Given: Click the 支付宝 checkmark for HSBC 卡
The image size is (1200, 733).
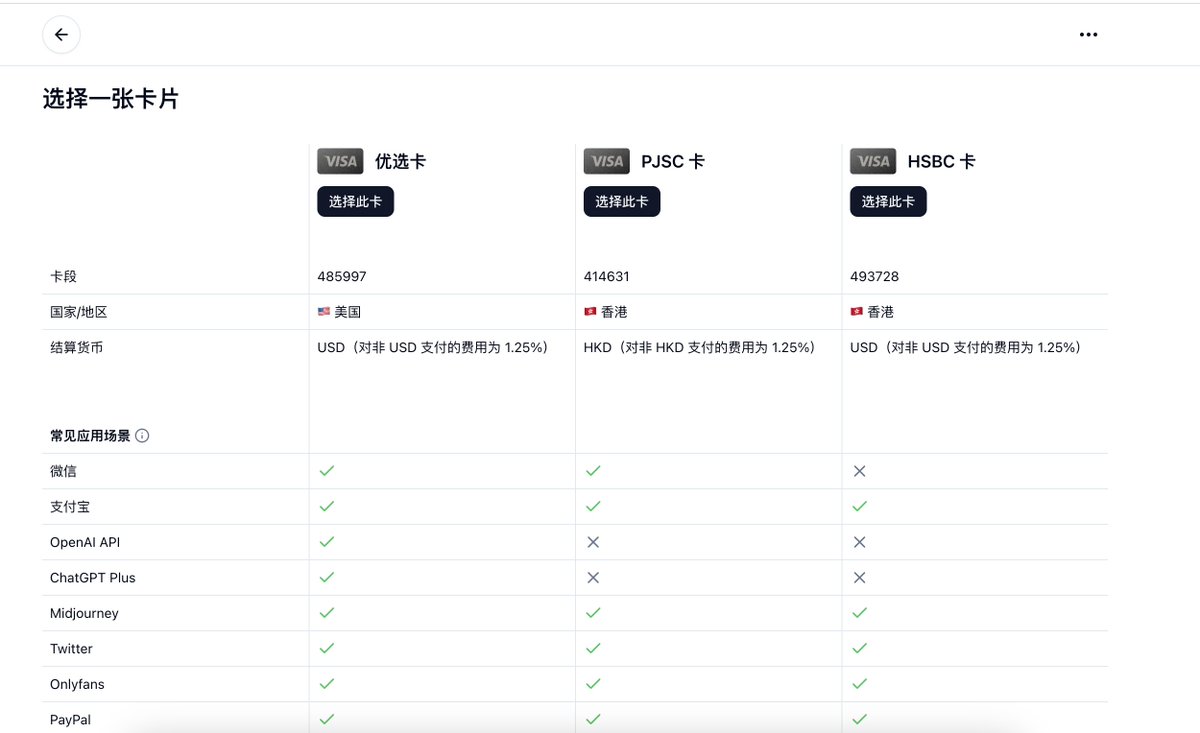Looking at the screenshot, I should 859,506.
